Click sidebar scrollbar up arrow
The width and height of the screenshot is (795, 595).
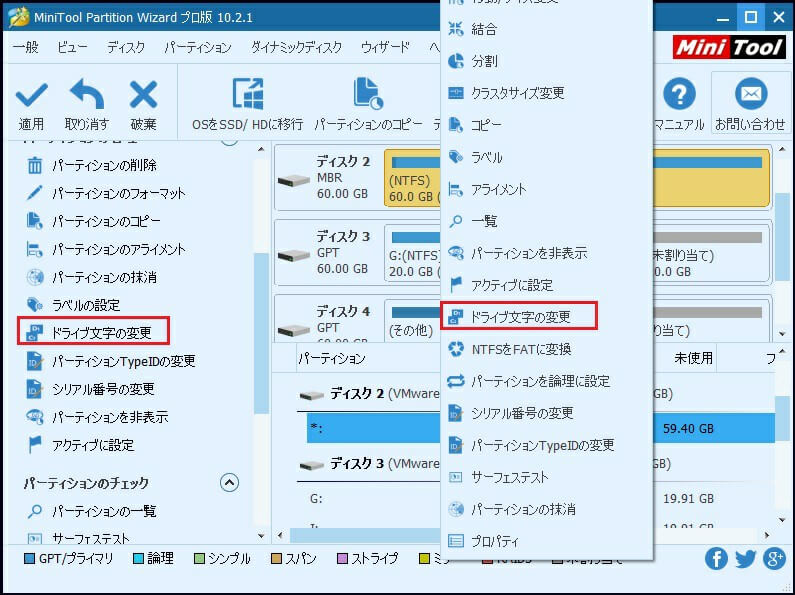pyautogui.click(x=261, y=150)
